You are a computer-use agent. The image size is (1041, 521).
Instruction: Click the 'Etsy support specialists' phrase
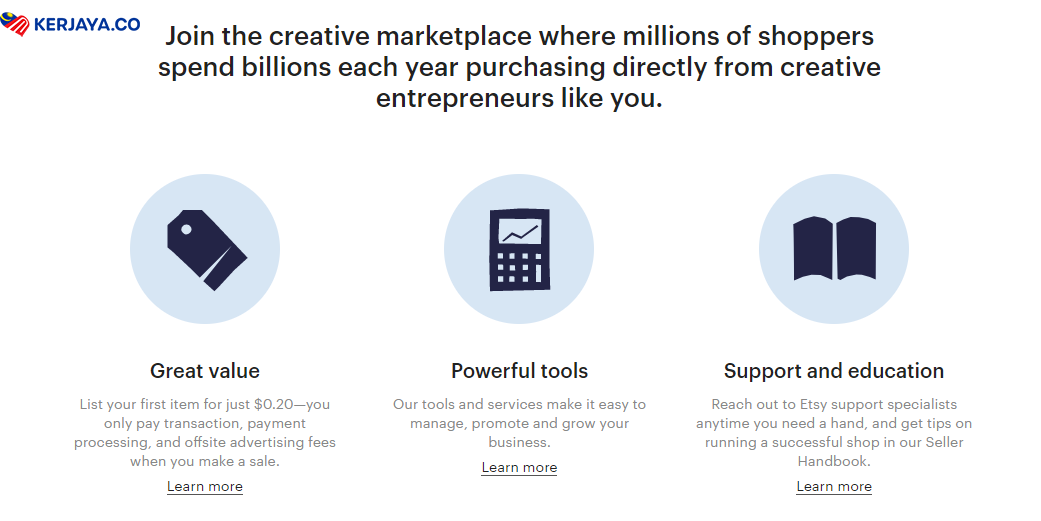click(879, 405)
